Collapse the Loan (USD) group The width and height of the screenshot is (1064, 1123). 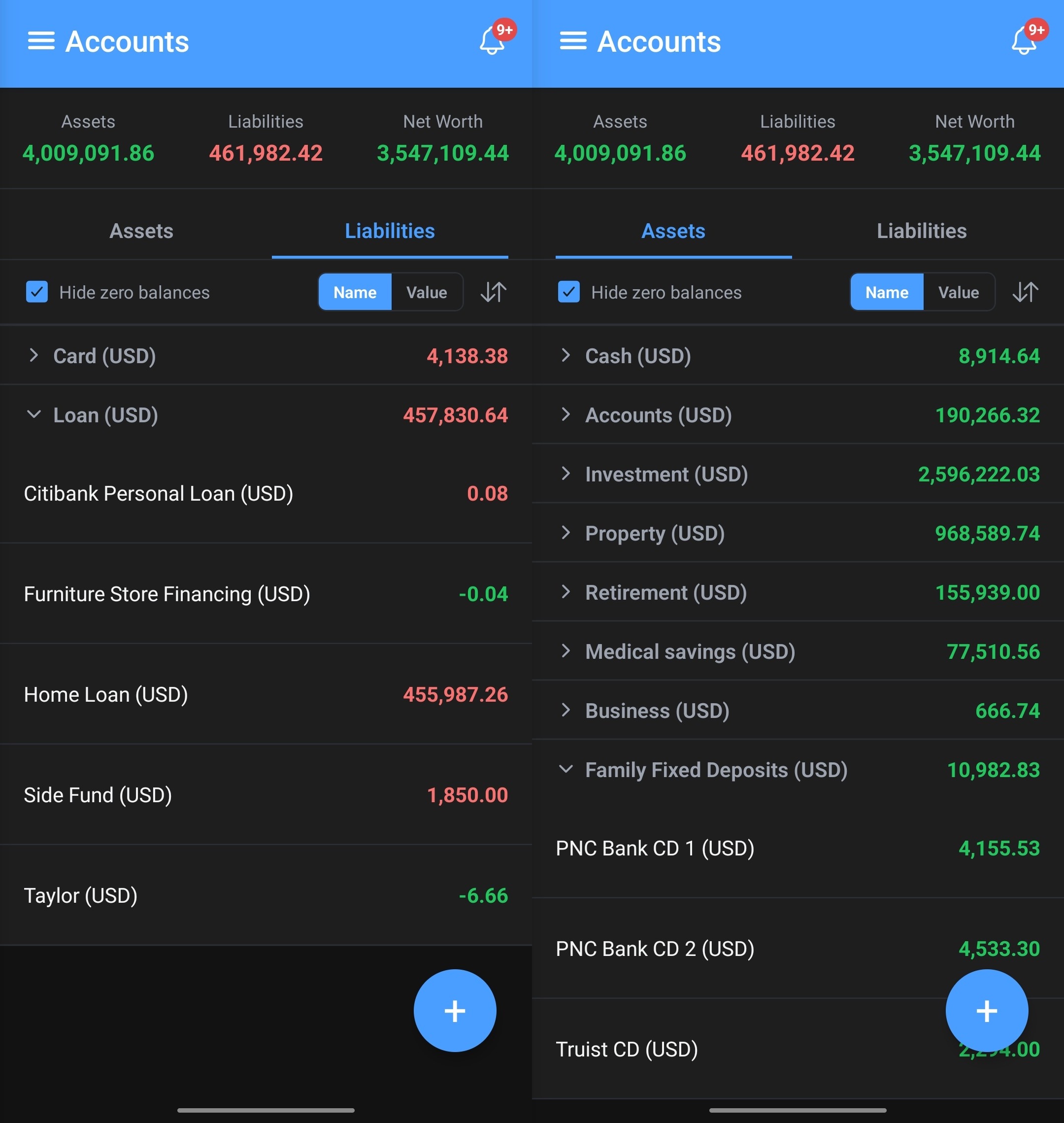click(266, 415)
